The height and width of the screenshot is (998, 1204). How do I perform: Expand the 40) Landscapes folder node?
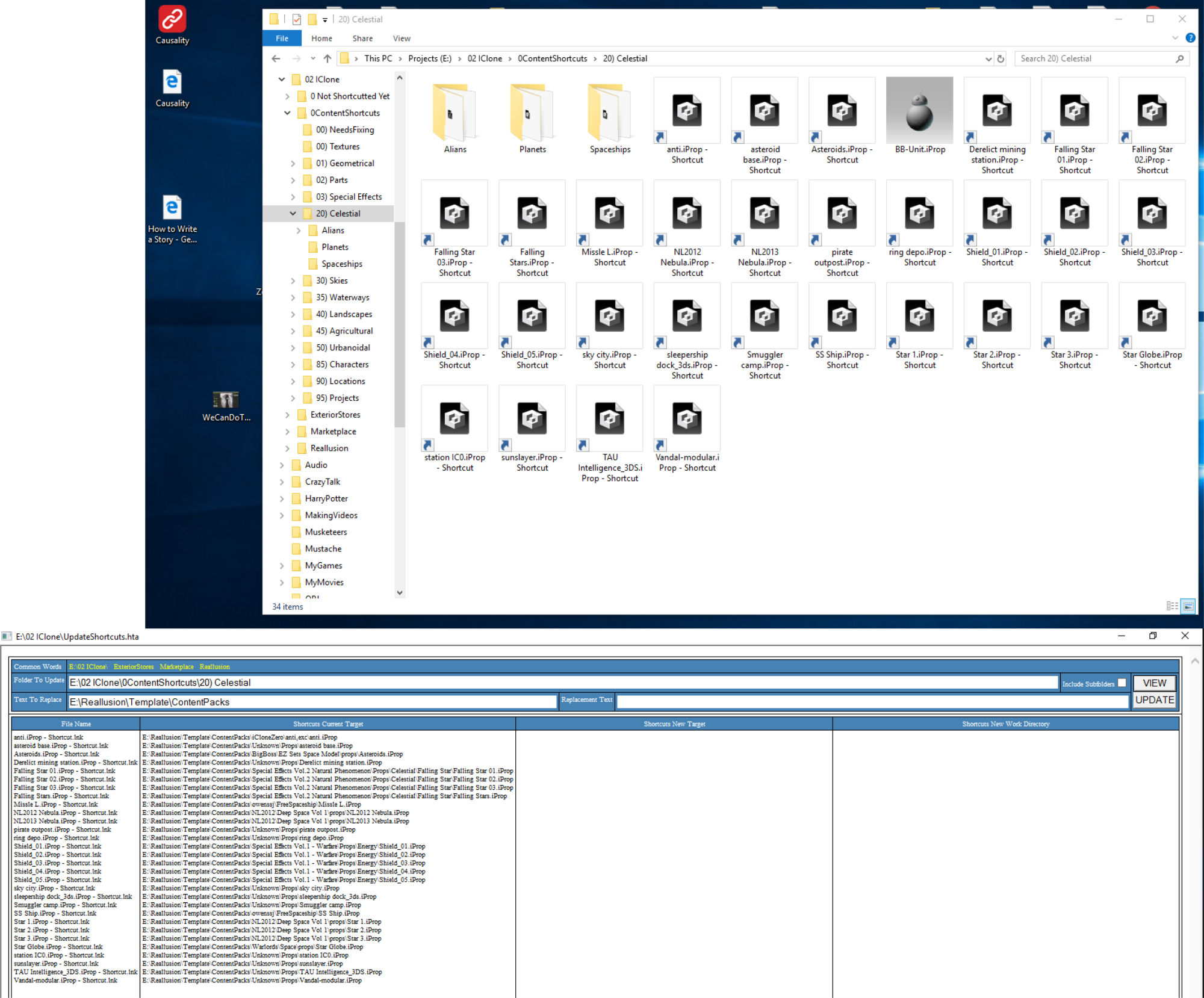293,314
